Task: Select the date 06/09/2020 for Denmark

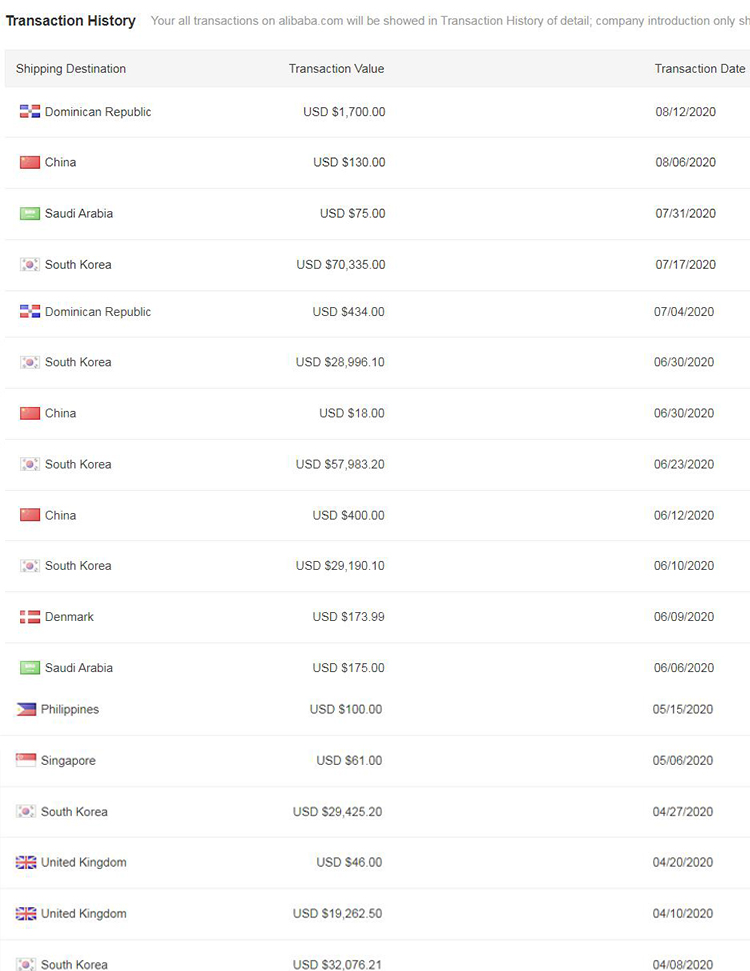Action: pos(684,617)
